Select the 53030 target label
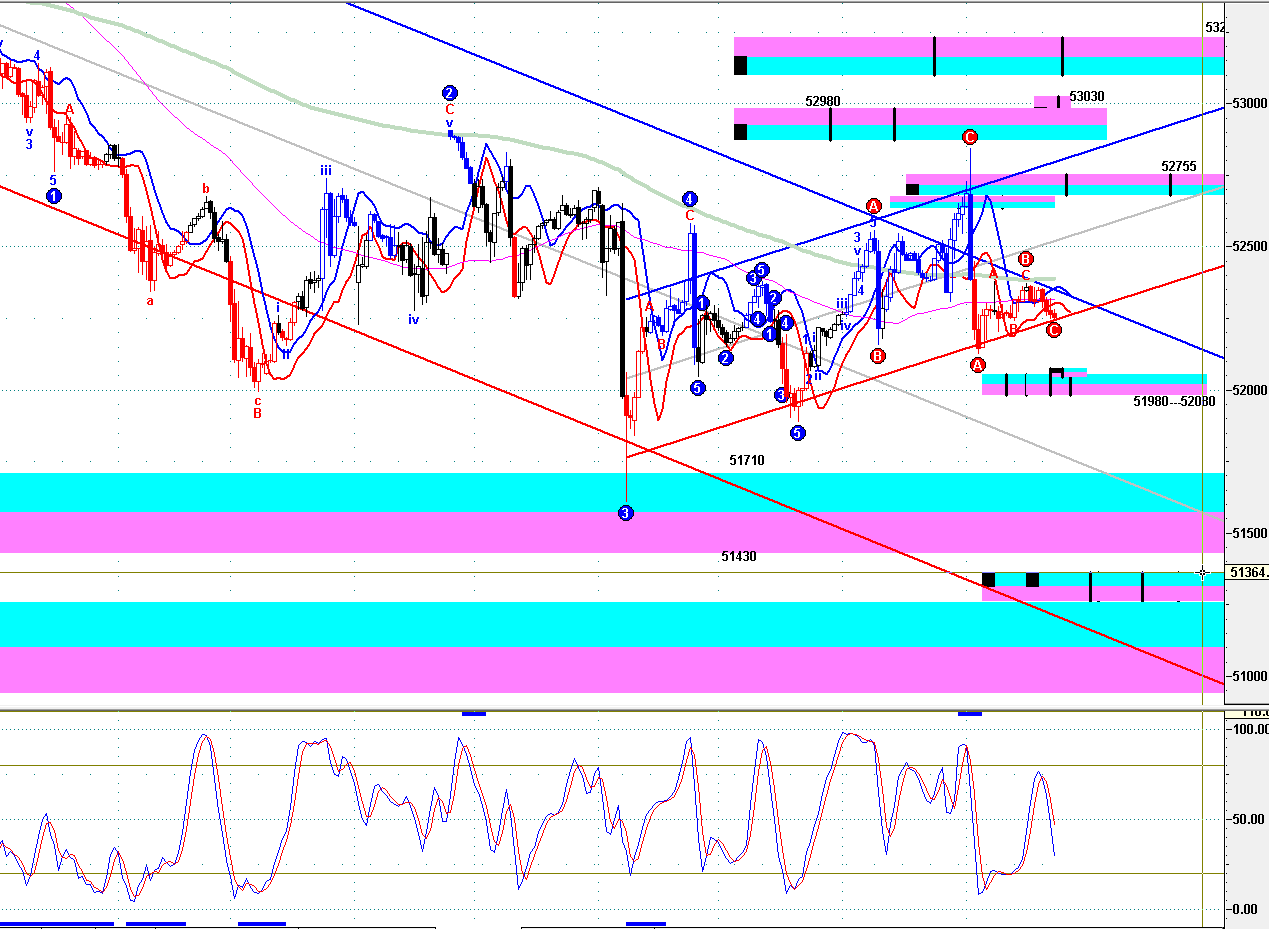The height and width of the screenshot is (929, 1269). (x=1086, y=96)
